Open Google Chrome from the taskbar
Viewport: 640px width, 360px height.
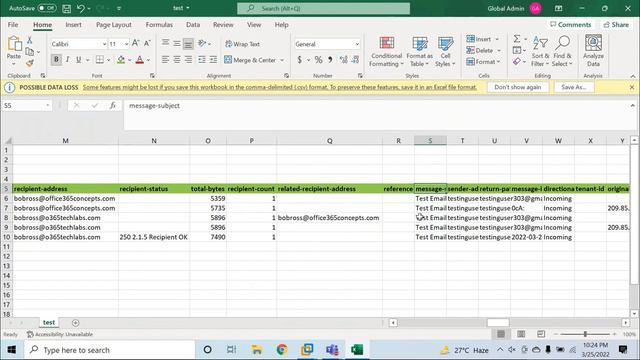pos(282,350)
